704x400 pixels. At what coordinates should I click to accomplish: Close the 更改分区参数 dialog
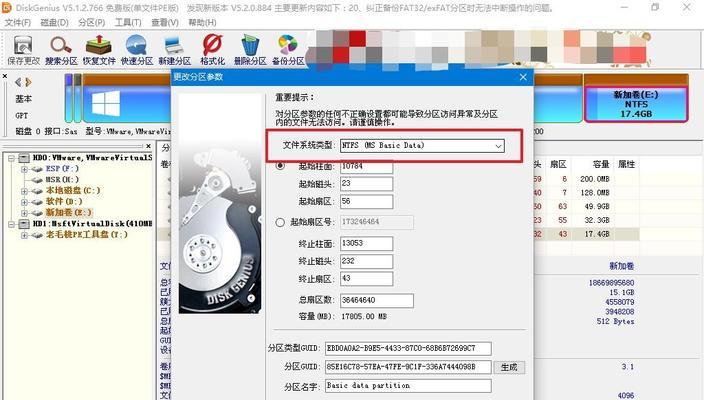coord(523,77)
